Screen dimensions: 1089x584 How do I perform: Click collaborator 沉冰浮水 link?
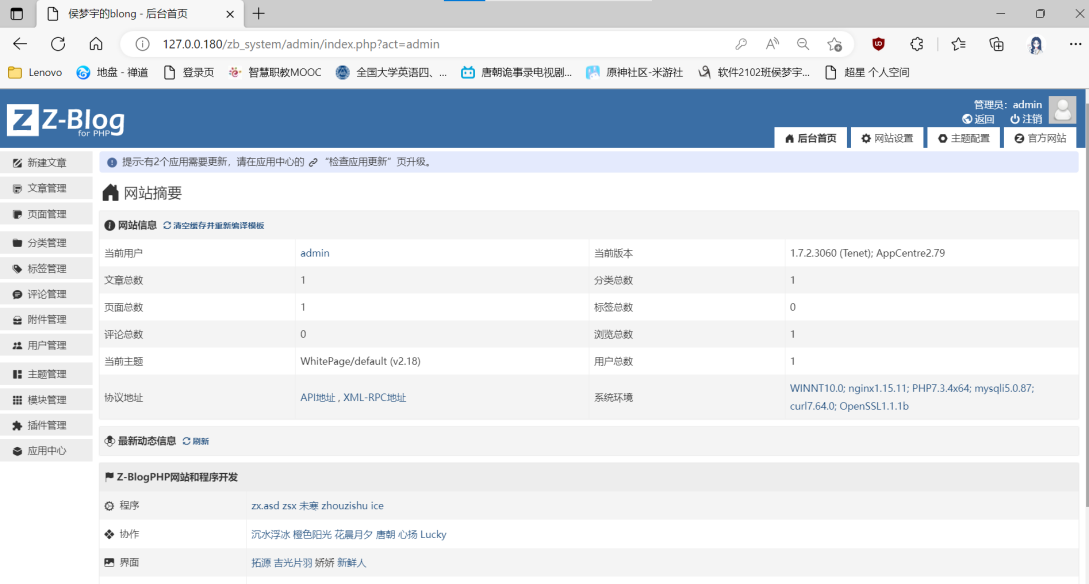pos(270,534)
